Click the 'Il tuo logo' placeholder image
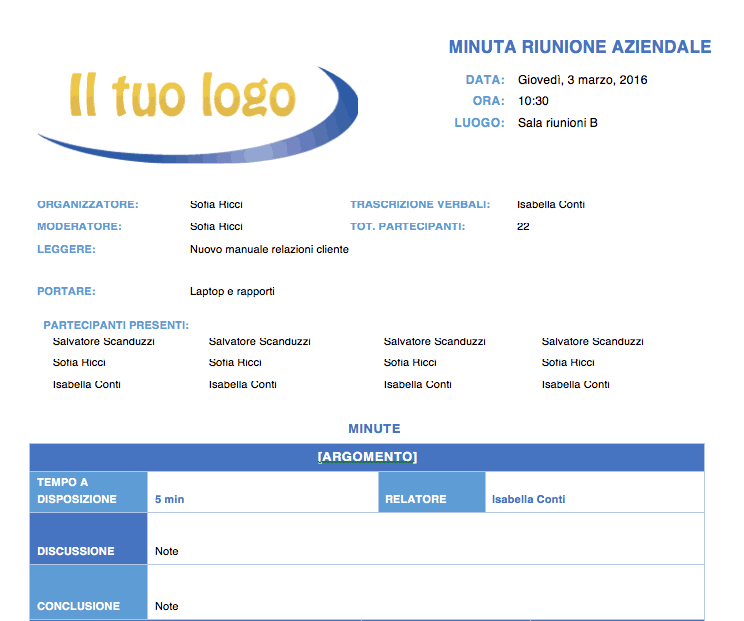The width and height of the screenshot is (744, 621). pos(198,115)
